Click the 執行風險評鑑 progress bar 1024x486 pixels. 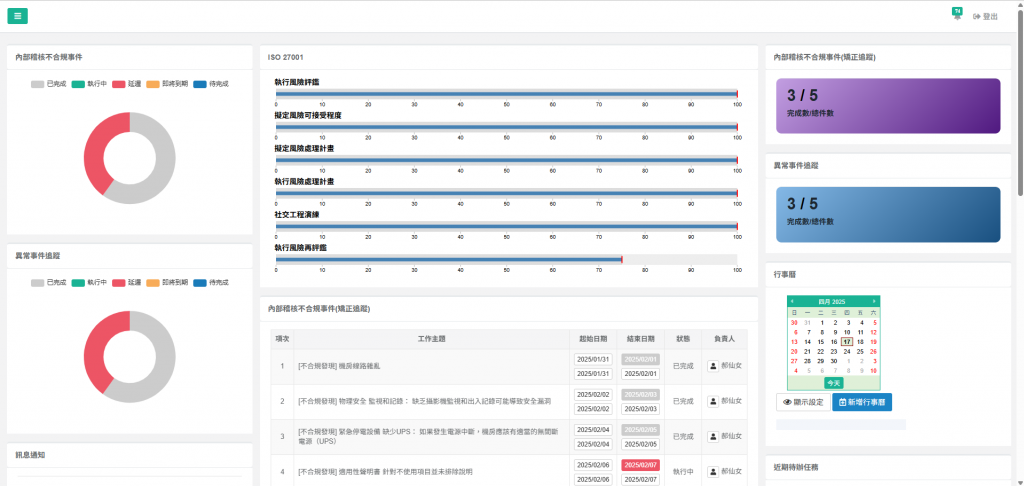pos(506,94)
